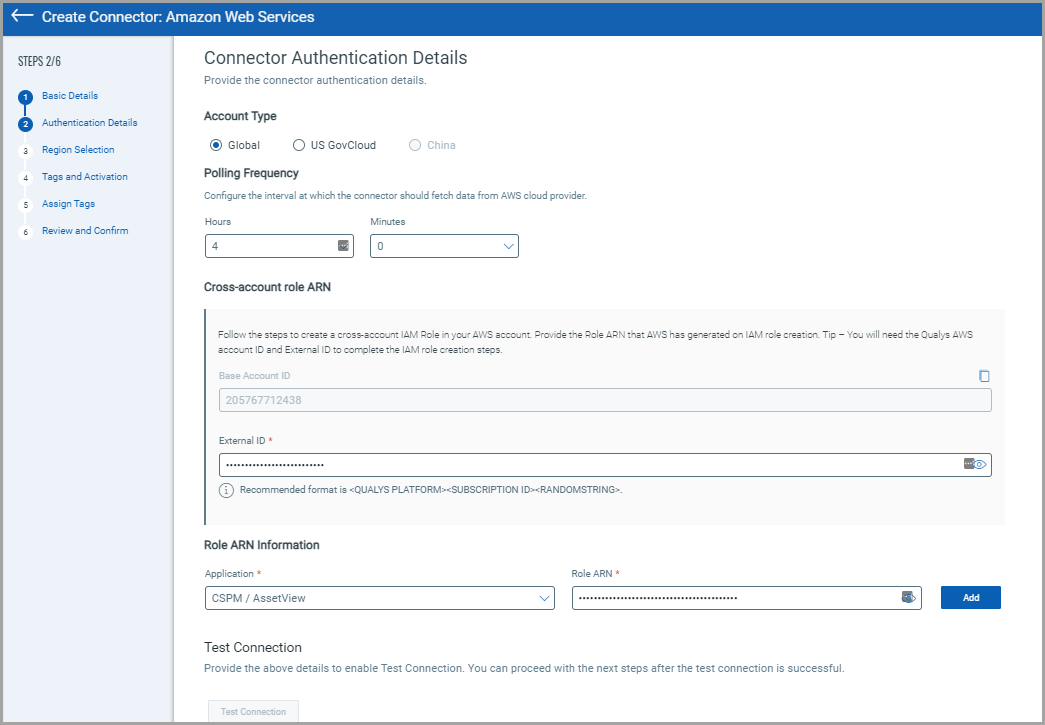1045x725 pixels.
Task: Select the Global account type
Action: pyautogui.click(x=216, y=145)
